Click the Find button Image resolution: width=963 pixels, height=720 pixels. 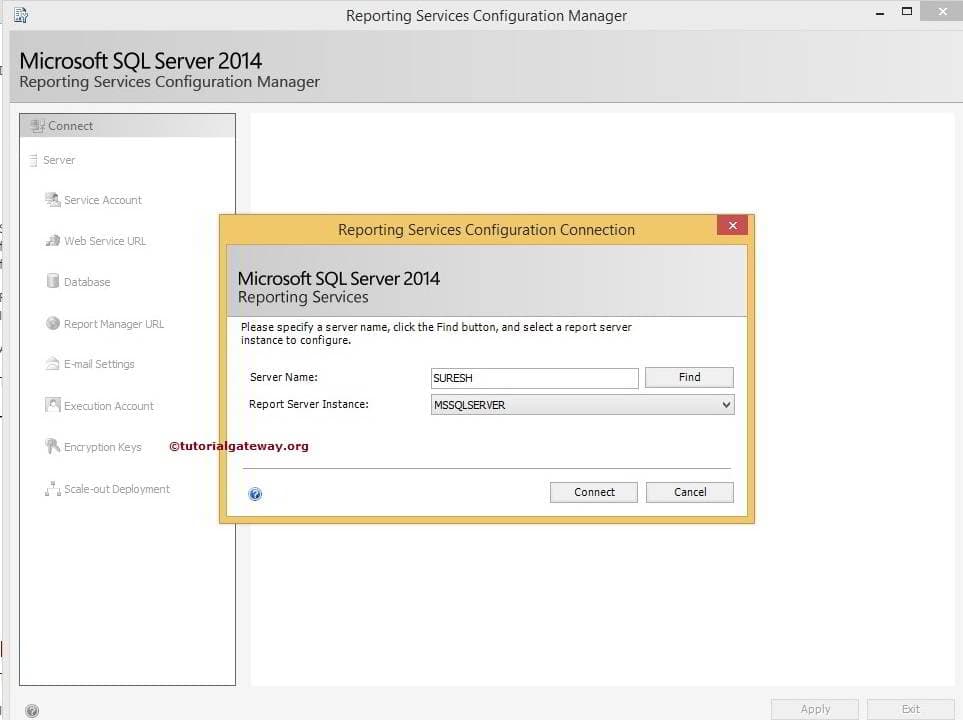pyautogui.click(x=688, y=377)
